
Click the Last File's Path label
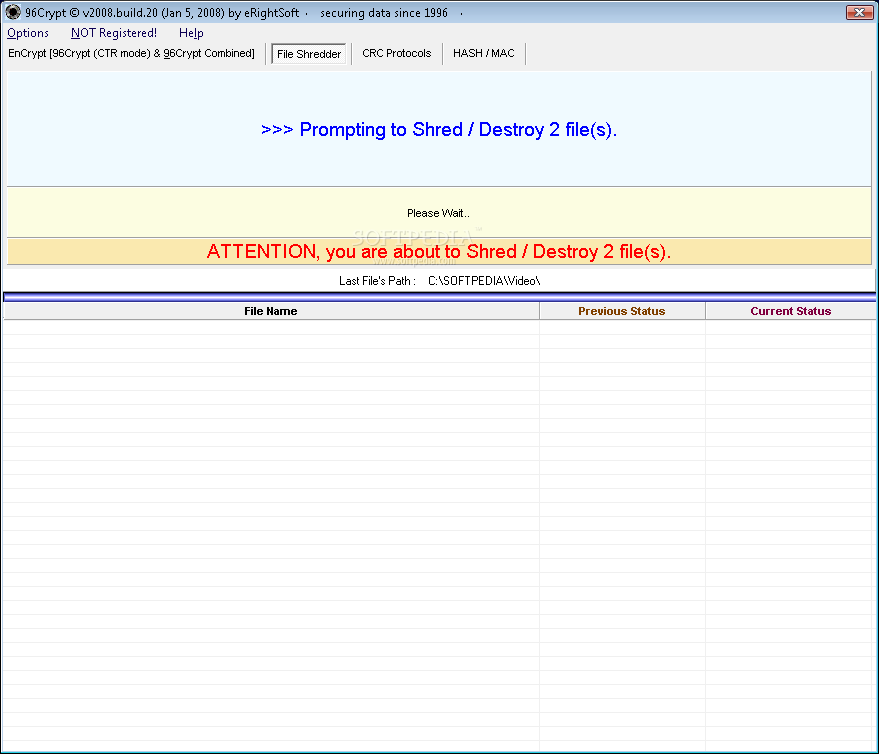377,281
